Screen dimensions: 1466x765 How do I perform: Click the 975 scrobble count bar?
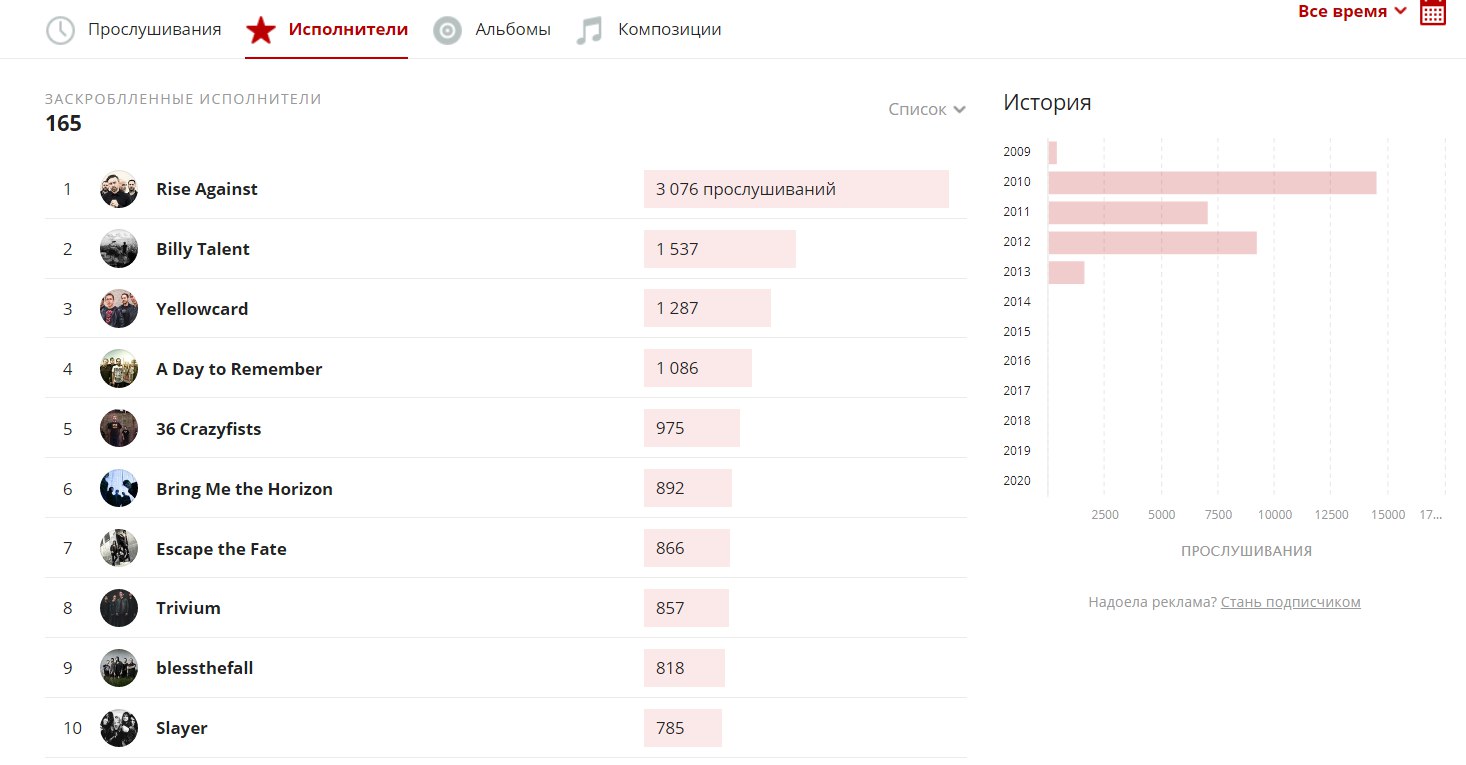692,428
